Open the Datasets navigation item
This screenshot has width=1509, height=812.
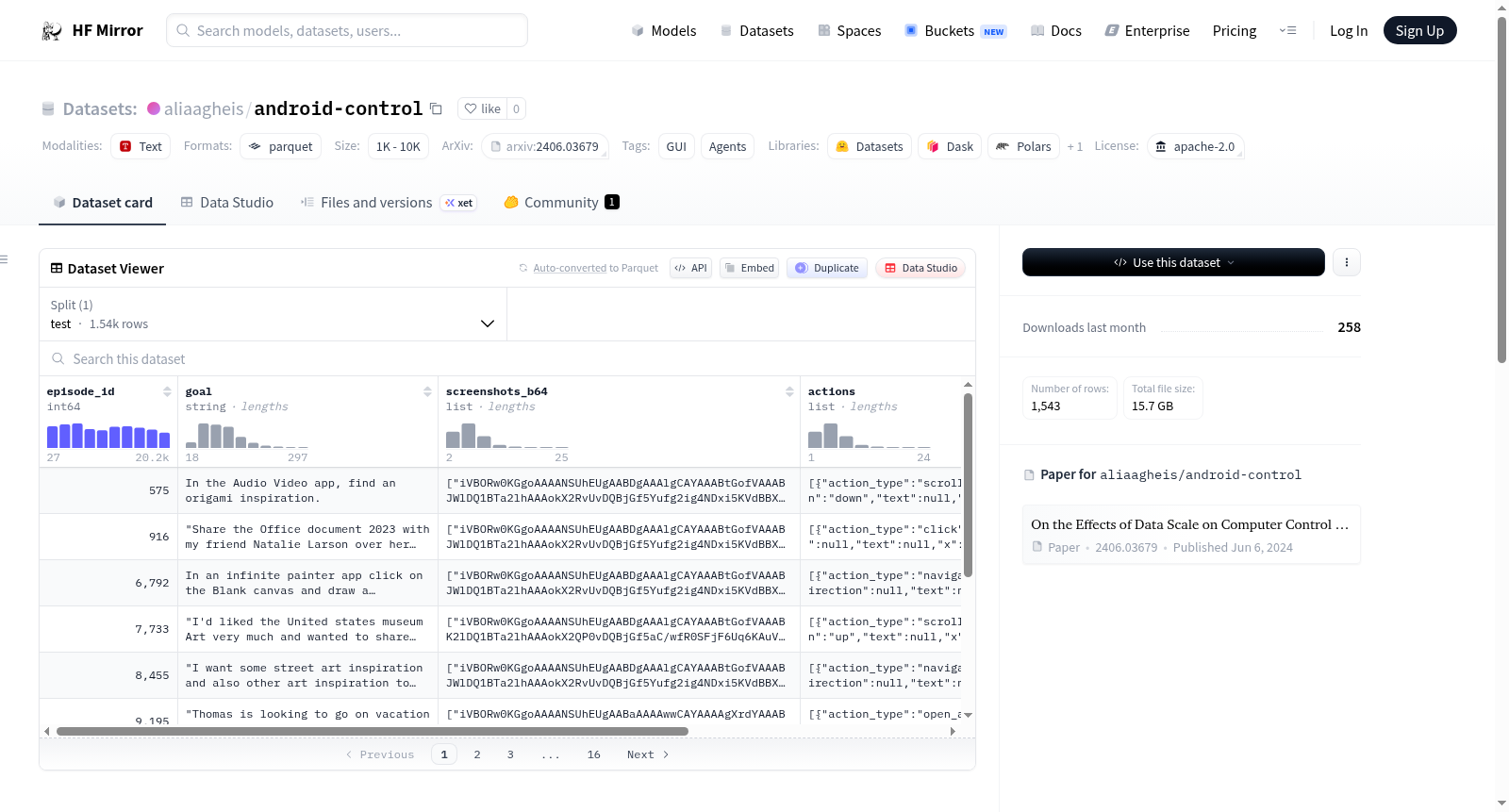[x=756, y=30]
